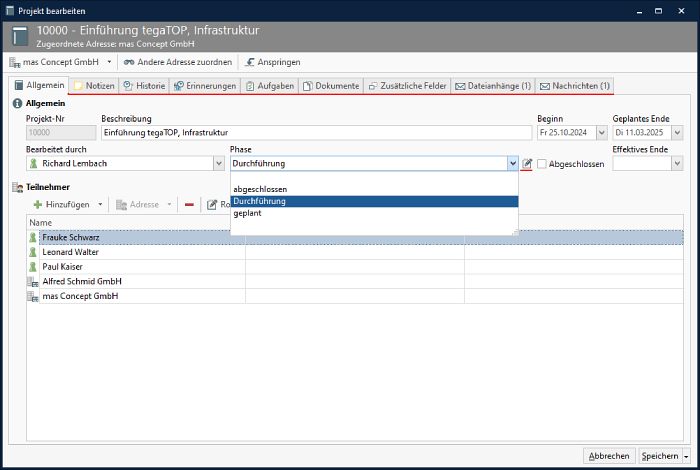700x470 pixels.
Task: Click the company icon beside mas Concept GmbH row
Action: 33,296
